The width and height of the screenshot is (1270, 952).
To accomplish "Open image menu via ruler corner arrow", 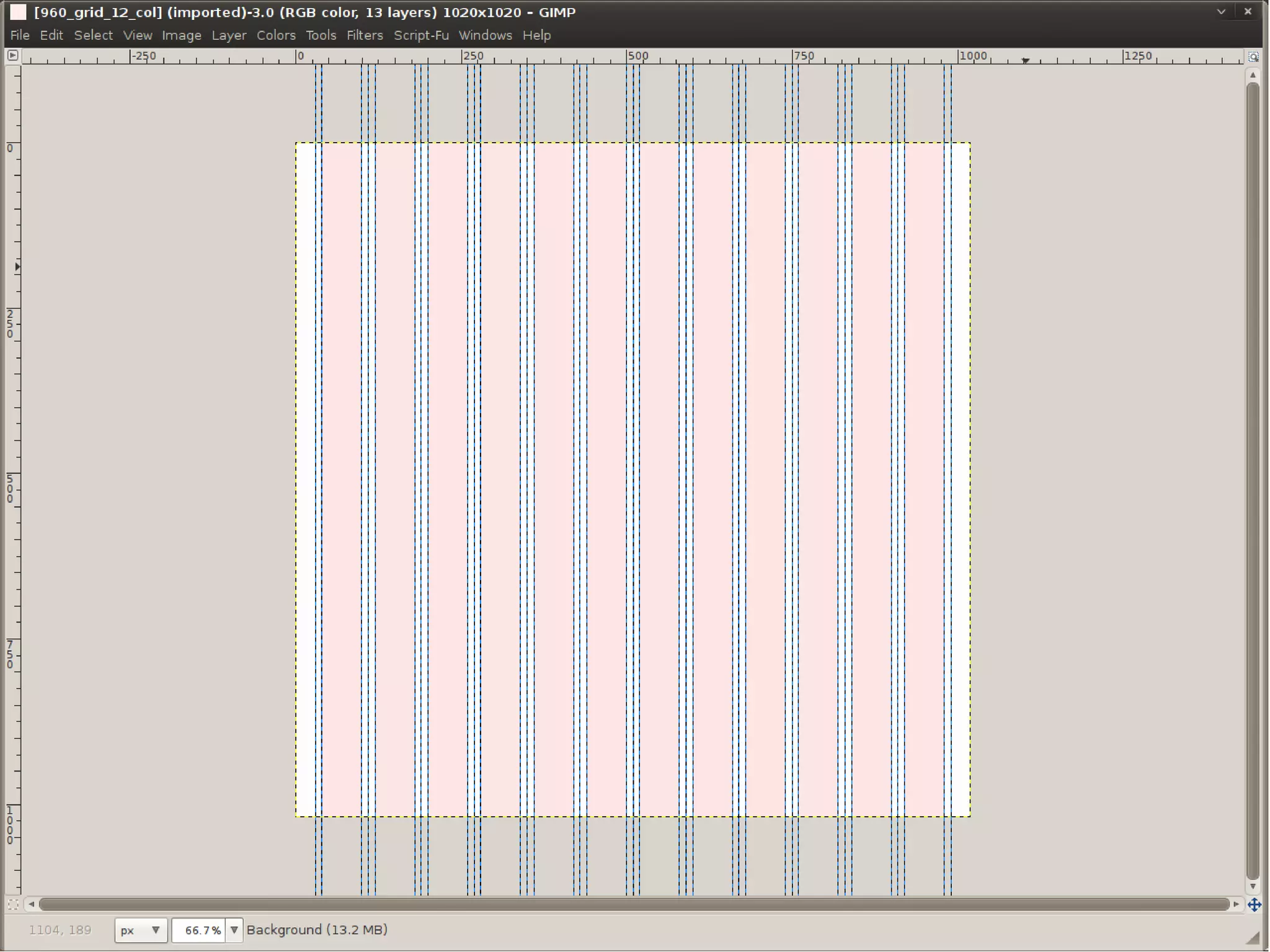I will pos(12,55).
